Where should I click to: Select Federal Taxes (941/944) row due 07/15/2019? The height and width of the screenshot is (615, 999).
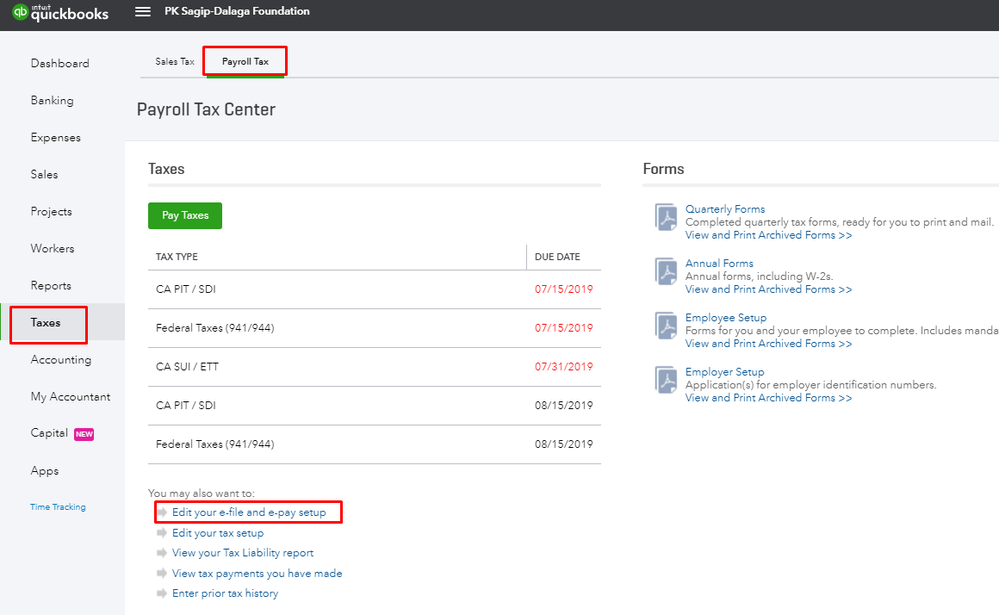374,328
